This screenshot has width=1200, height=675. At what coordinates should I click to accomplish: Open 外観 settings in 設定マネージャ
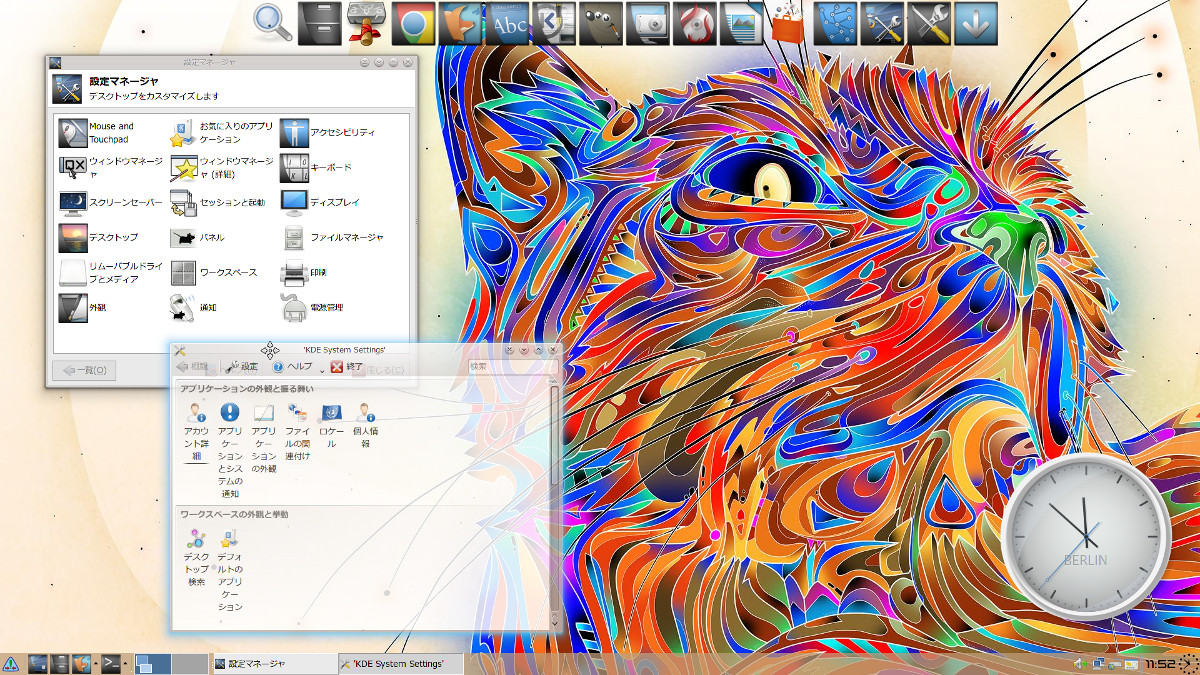tap(82, 307)
